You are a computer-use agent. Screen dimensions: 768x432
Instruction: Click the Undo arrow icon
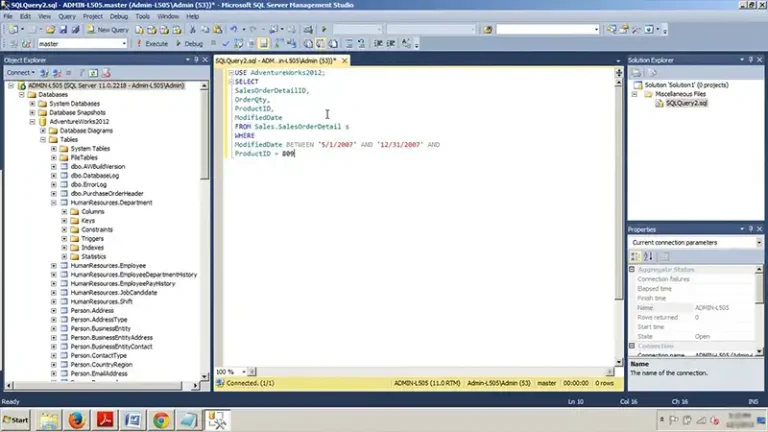coord(234,30)
